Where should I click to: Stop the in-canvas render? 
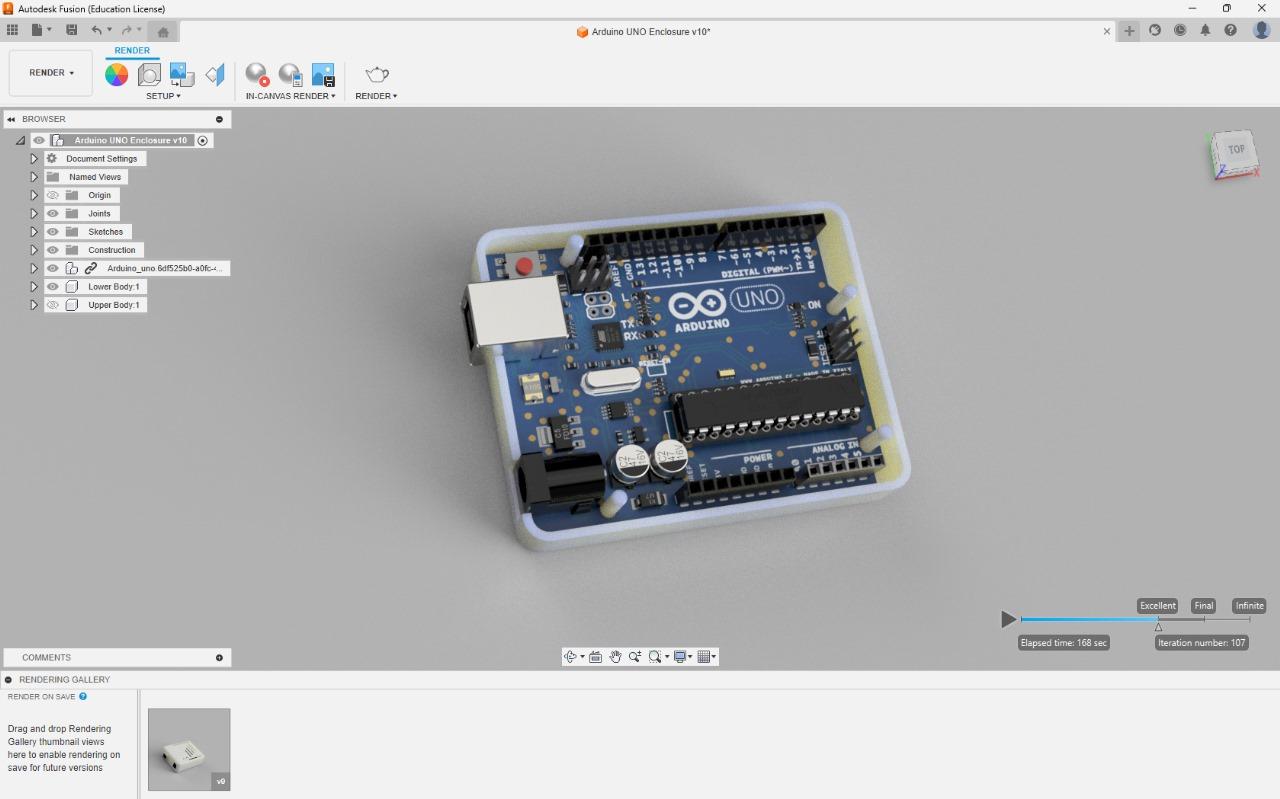pyautogui.click(x=257, y=74)
